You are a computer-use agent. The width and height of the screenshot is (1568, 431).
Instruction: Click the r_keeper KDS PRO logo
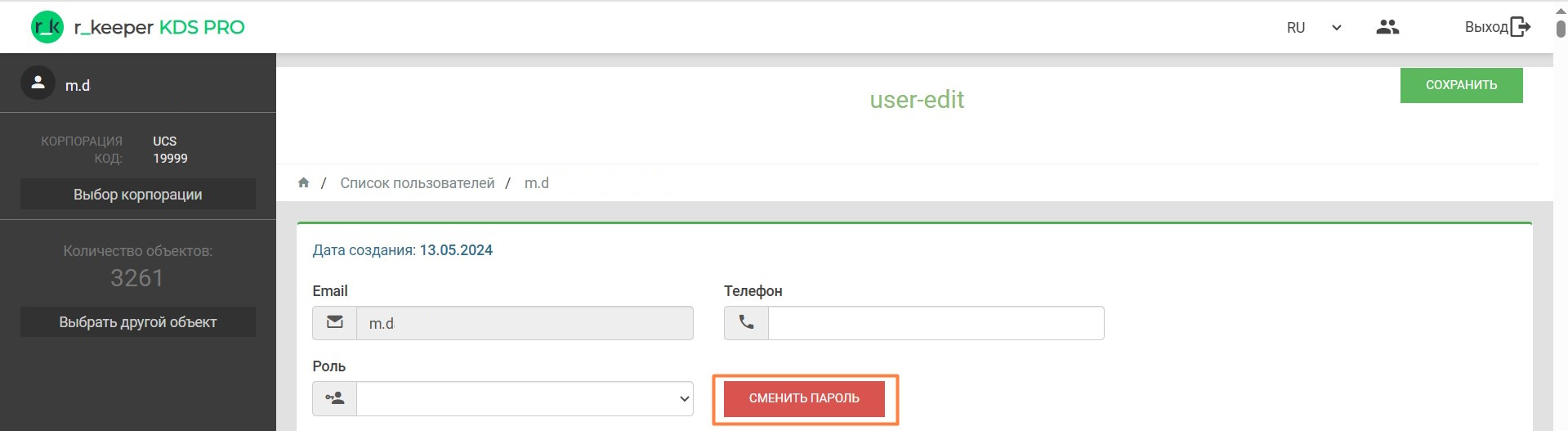pyautogui.click(x=137, y=27)
